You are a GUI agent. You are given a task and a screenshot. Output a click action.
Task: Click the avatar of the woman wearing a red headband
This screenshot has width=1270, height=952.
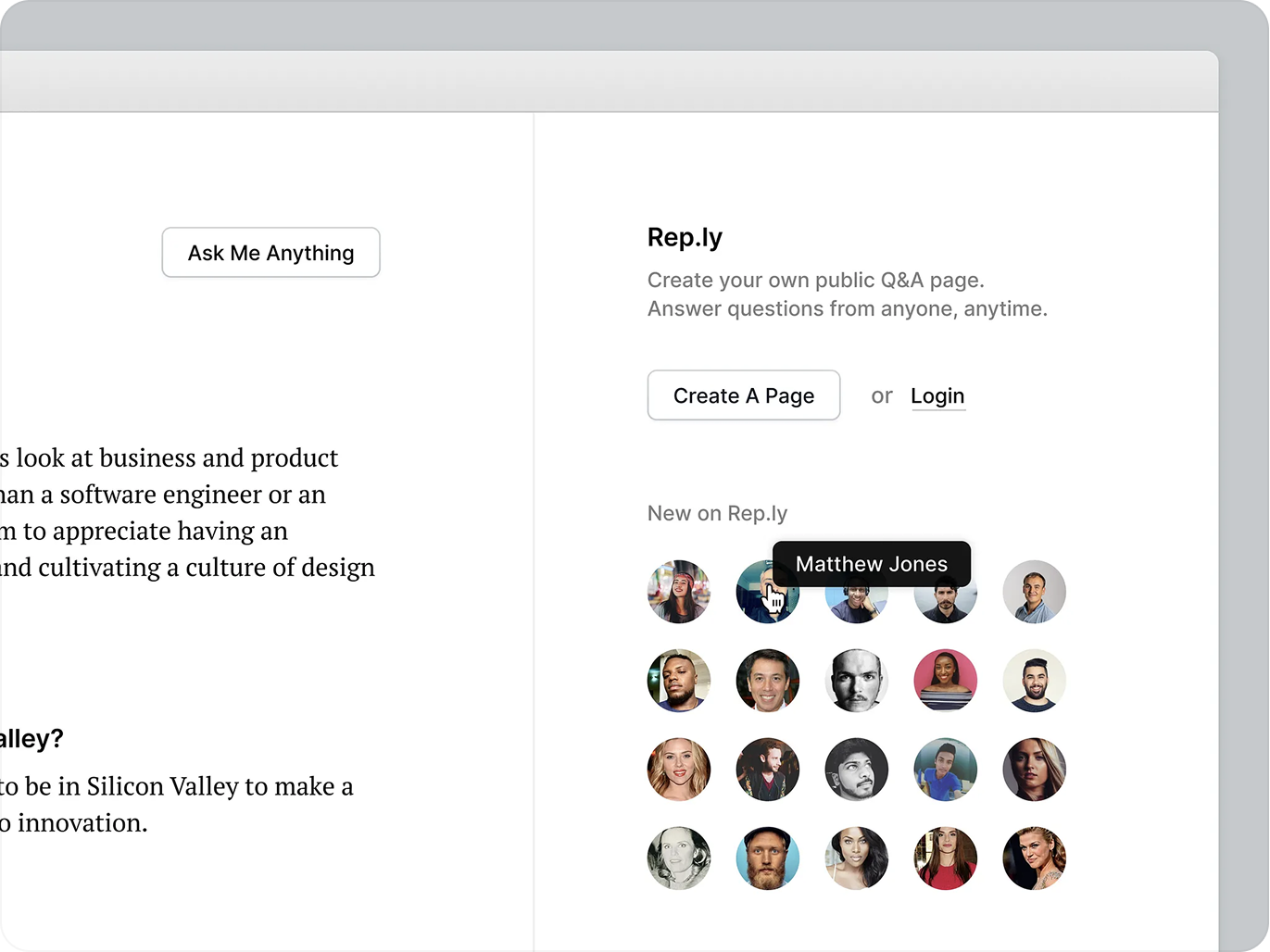pyautogui.click(x=679, y=592)
